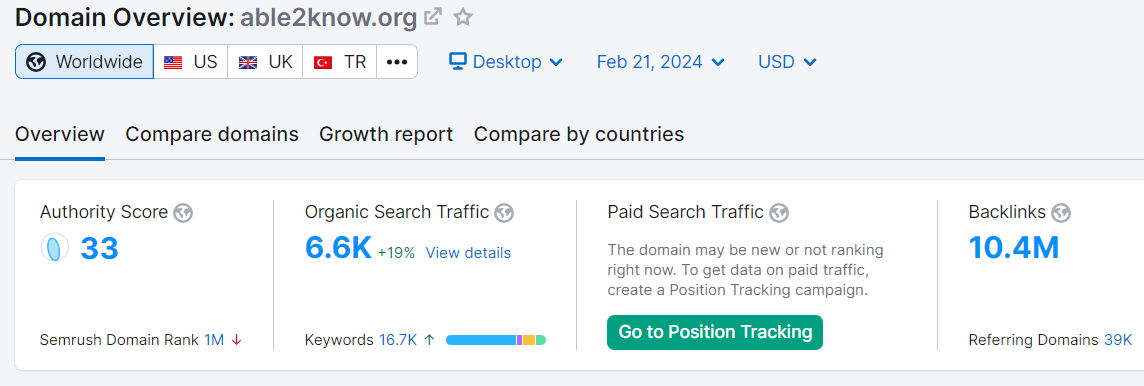Switch the database to UK
This screenshot has height=386, width=1144.
tap(265, 62)
